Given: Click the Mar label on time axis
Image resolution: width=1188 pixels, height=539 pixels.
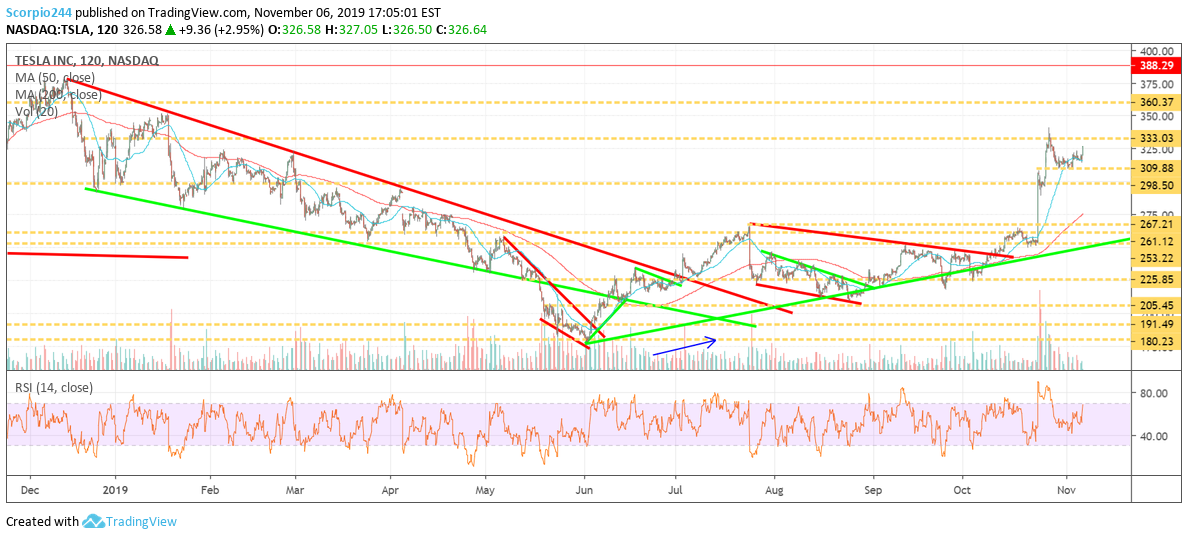Looking at the screenshot, I should coord(296,490).
